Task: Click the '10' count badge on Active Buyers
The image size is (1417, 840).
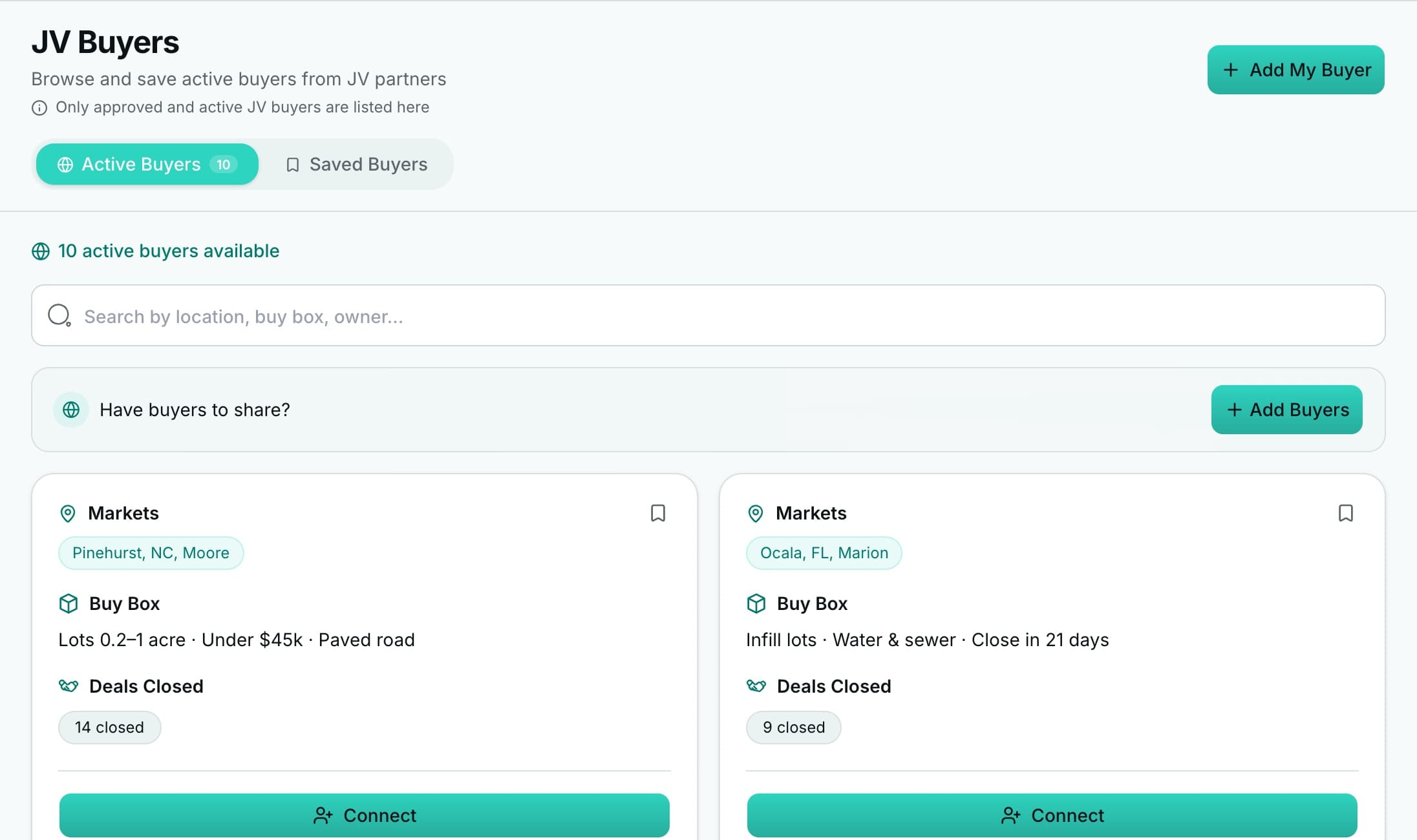Action: (224, 165)
